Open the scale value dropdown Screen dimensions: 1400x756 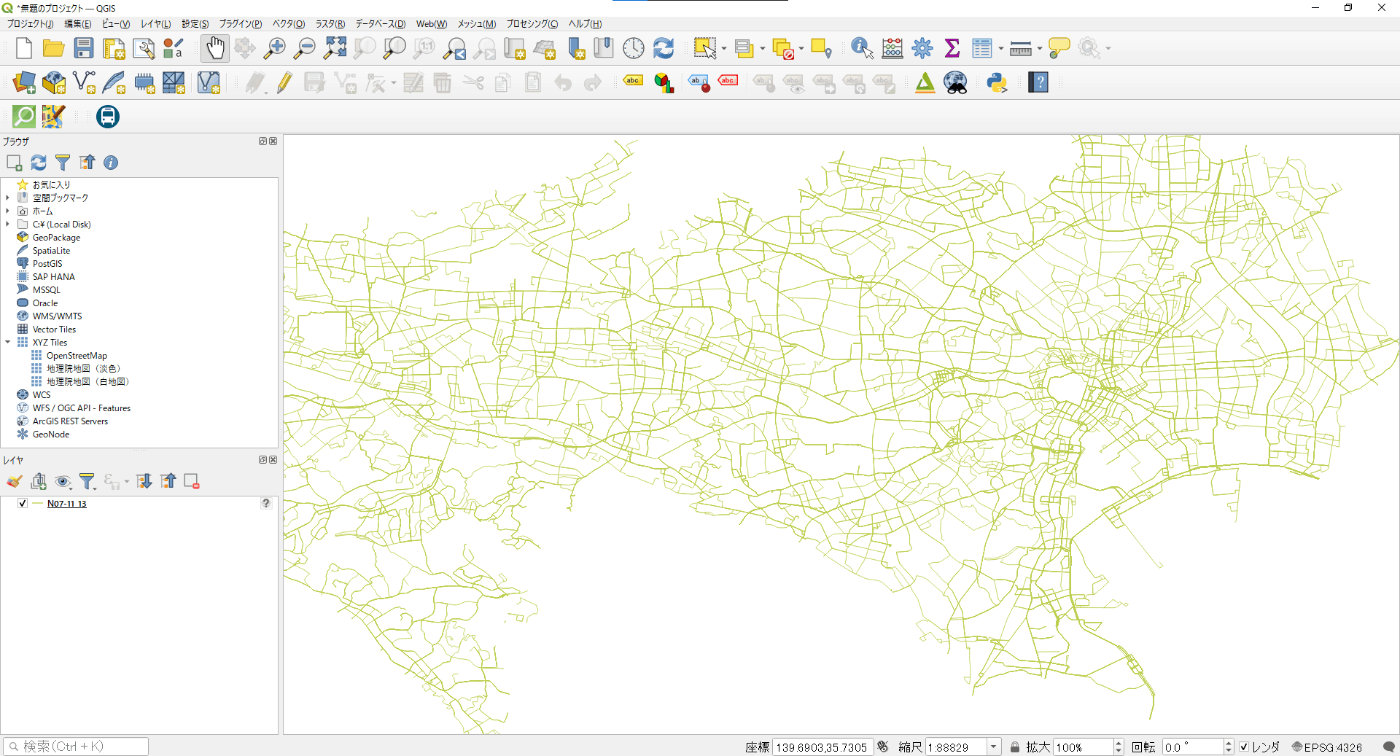(x=995, y=746)
